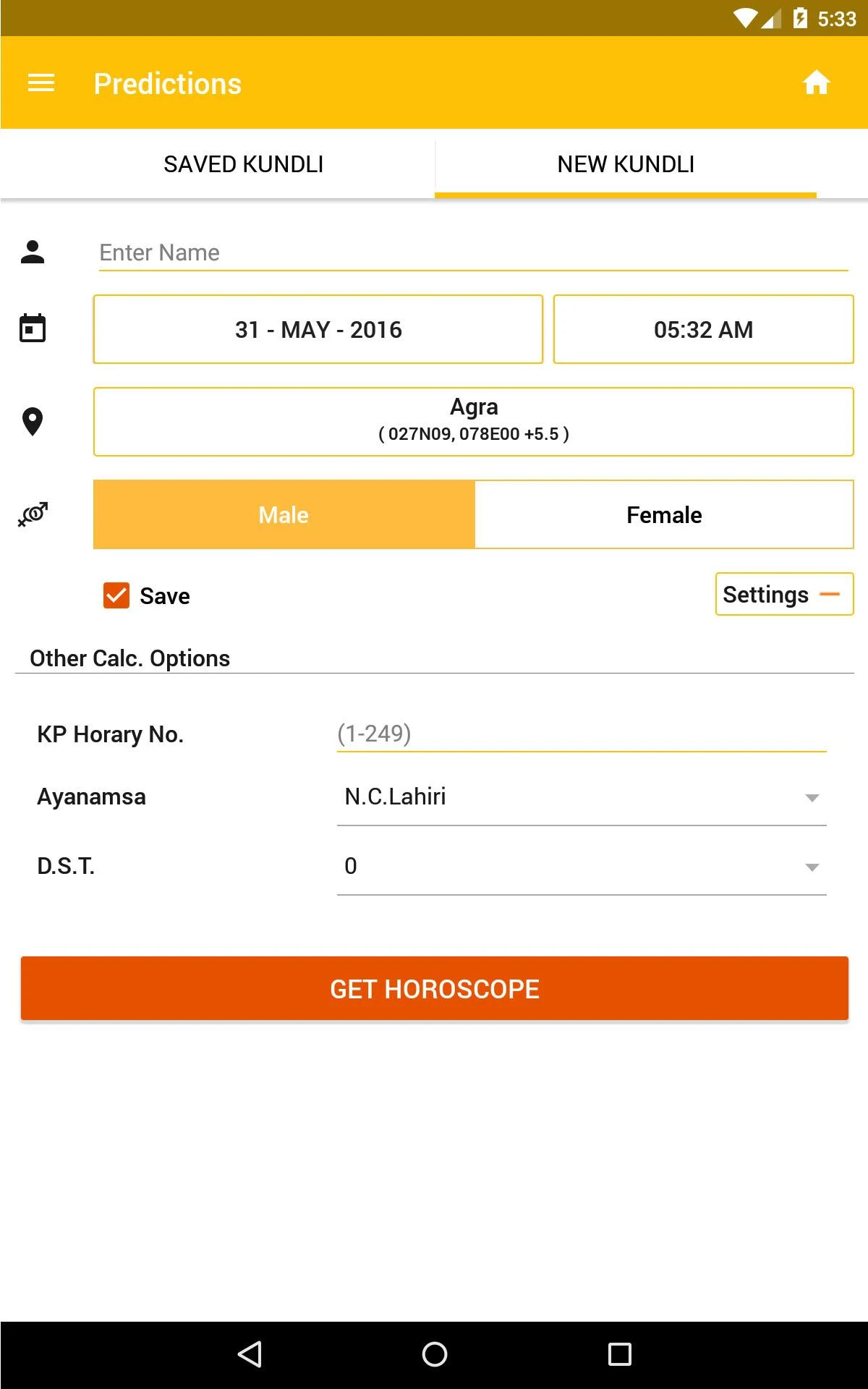Tap the home icon in header
The height and width of the screenshot is (1389, 868).
(x=816, y=83)
